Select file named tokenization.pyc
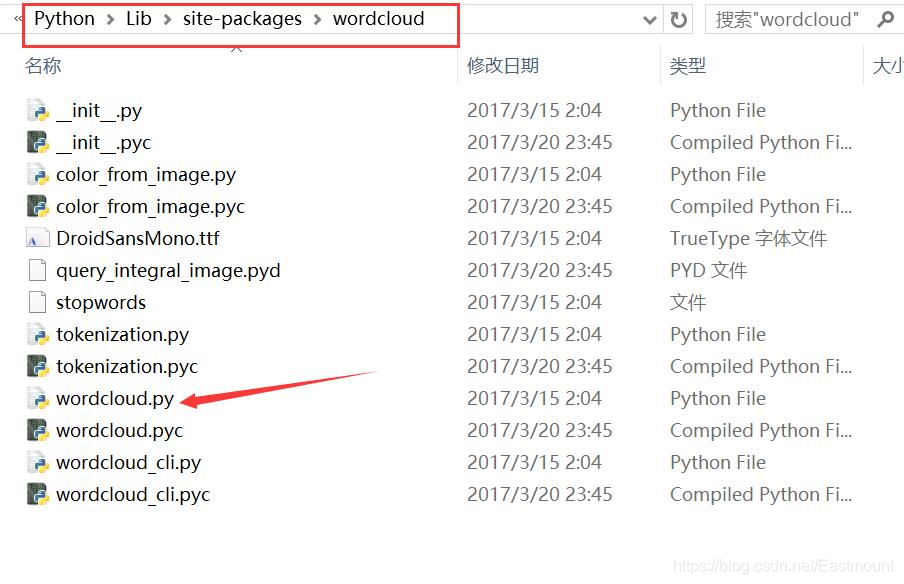This screenshot has width=904, height=584. 127,366
